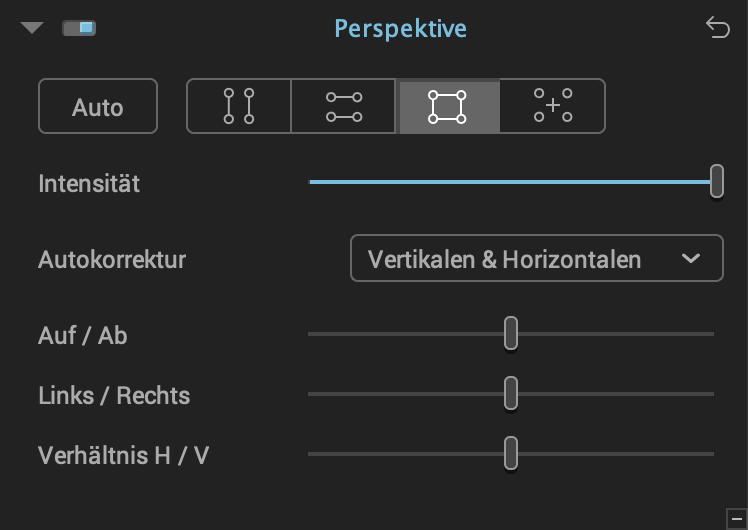Select the eight-point perspective tool
This screenshot has height=530, width=748.
pos(552,106)
